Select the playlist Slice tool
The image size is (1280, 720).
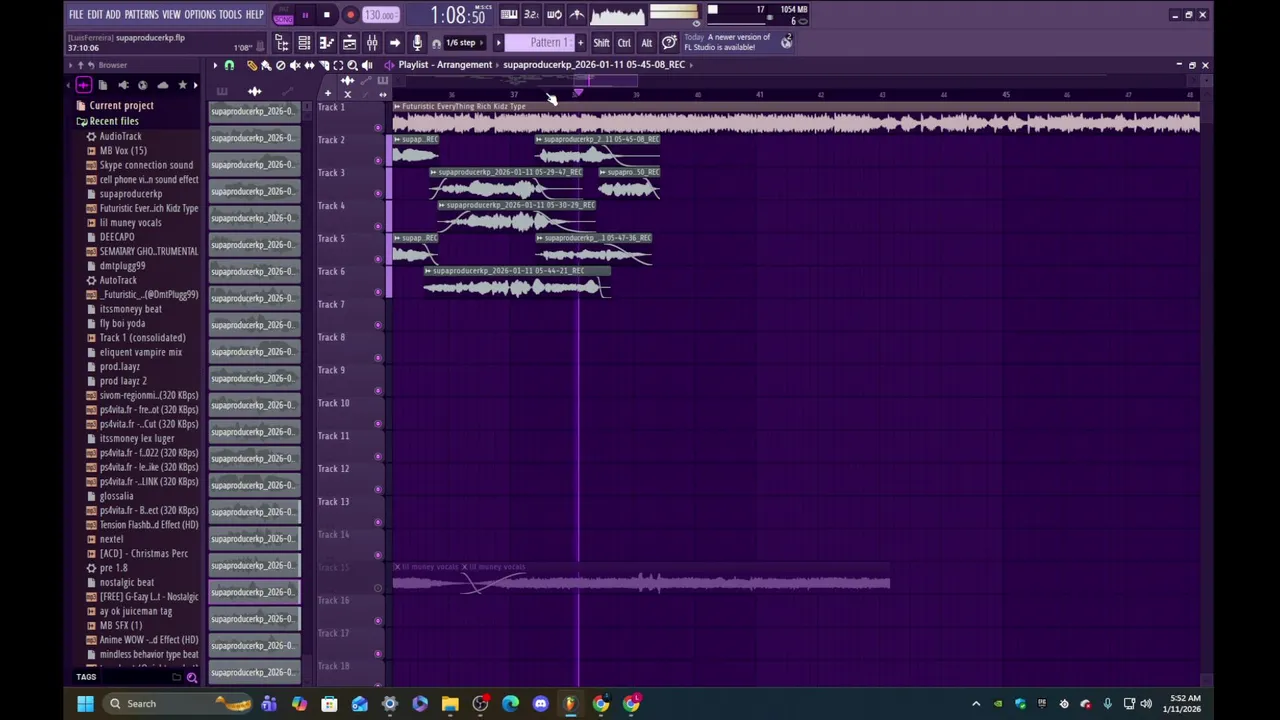click(324, 65)
